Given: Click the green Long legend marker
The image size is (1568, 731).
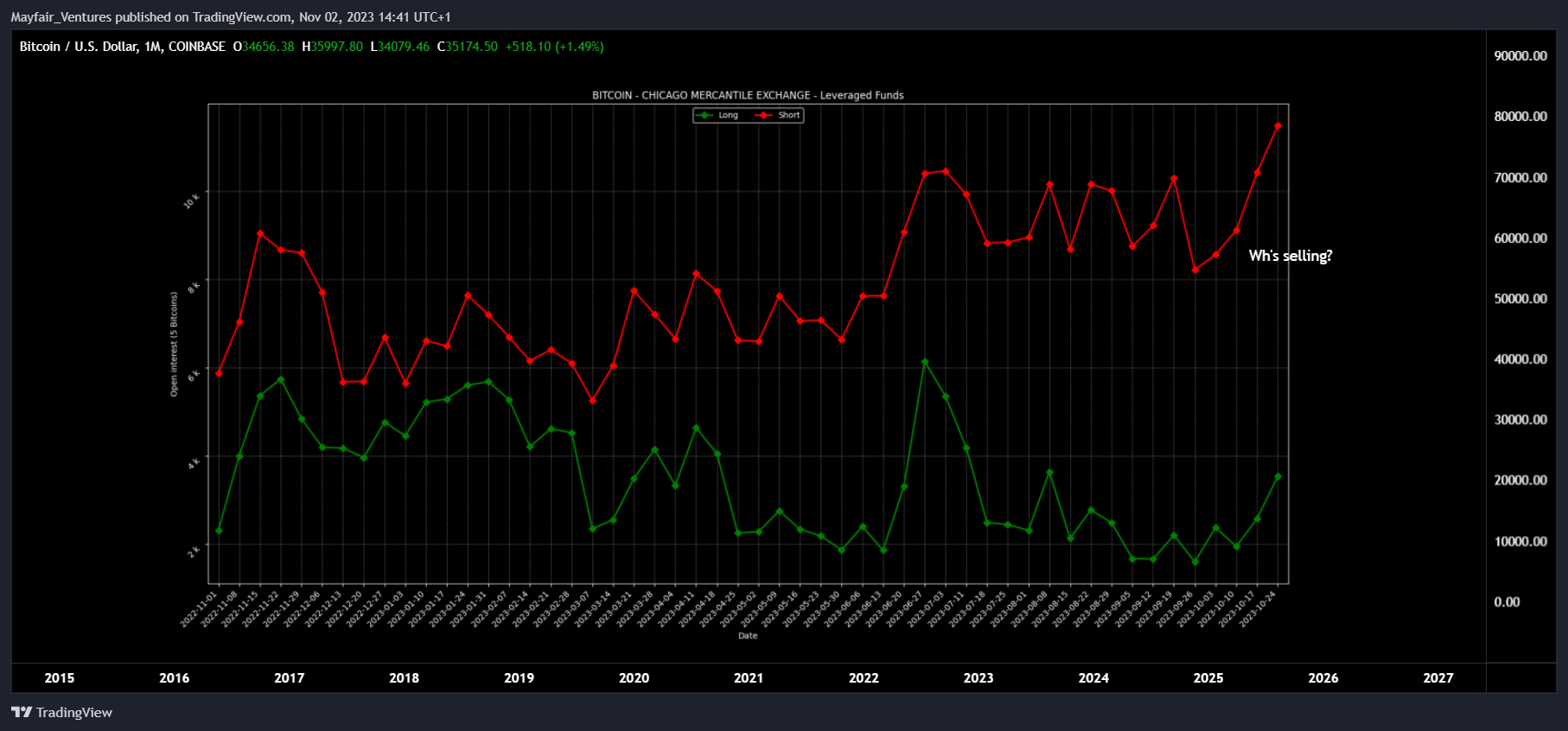Looking at the screenshot, I should pyautogui.click(x=706, y=115).
